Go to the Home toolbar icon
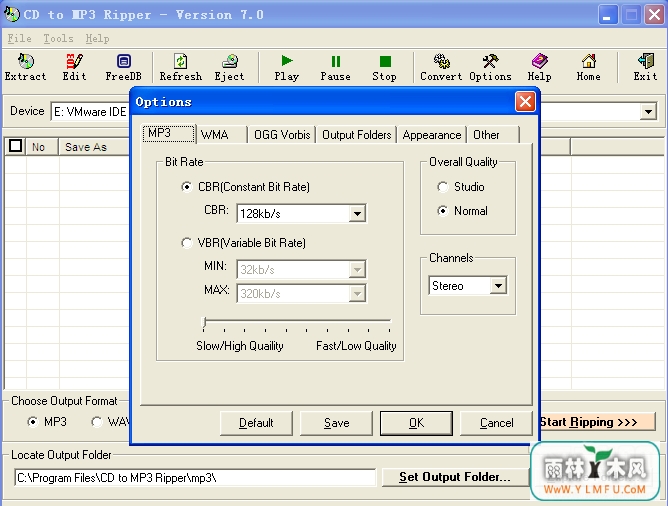This screenshot has width=668, height=506. coord(589,67)
